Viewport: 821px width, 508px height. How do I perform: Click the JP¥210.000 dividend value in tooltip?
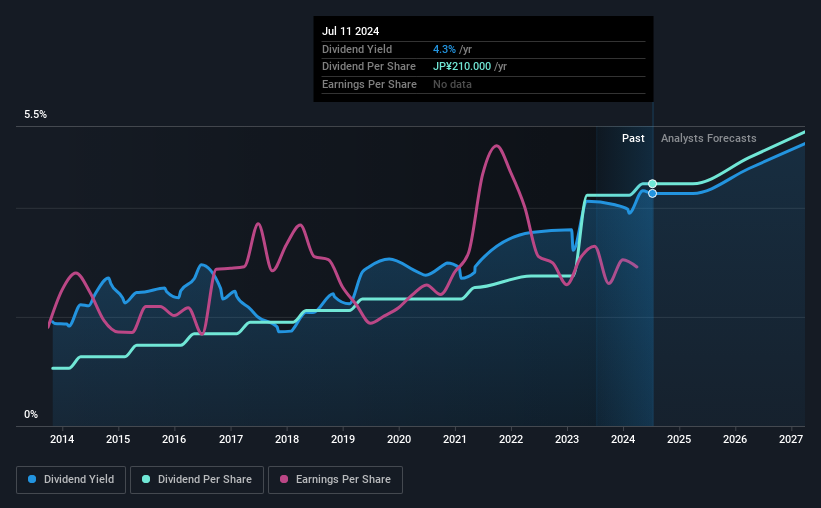[462, 67]
